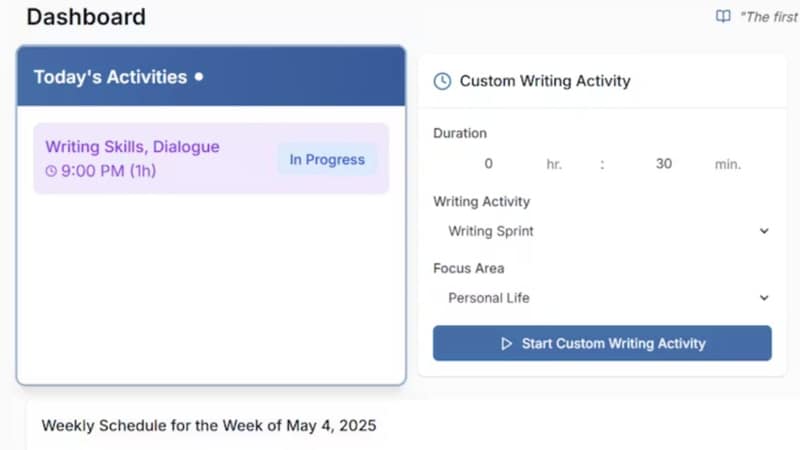
Task: Expand the Focus Area chevron arrow
Action: (x=764, y=298)
